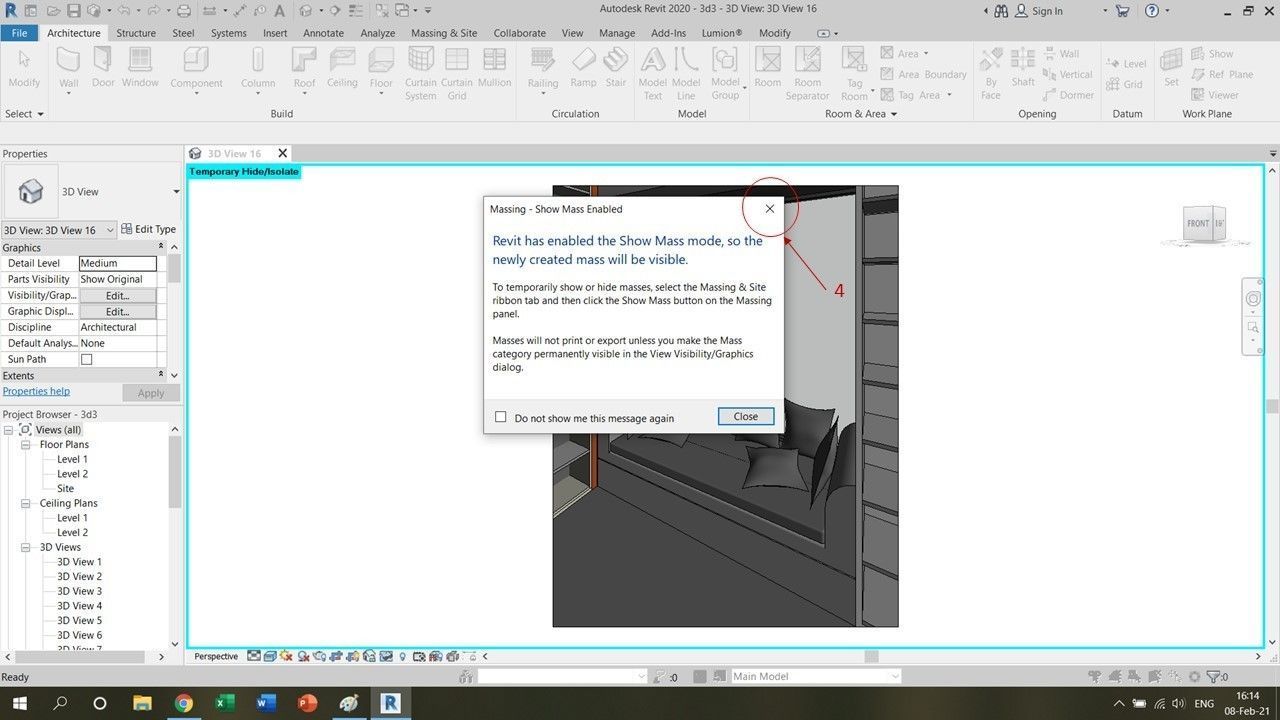The height and width of the screenshot is (720, 1280).
Task: Open Excel from the taskbar
Action: [224, 703]
